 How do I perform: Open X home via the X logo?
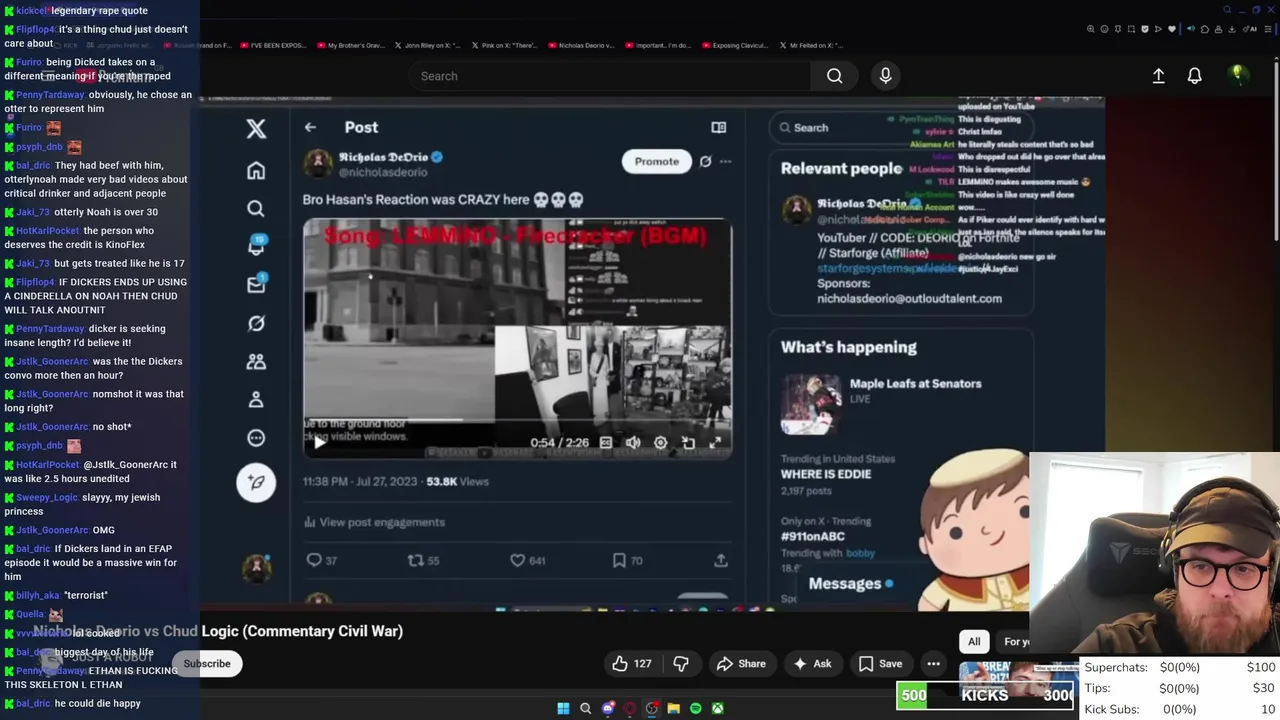pyautogui.click(x=256, y=128)
